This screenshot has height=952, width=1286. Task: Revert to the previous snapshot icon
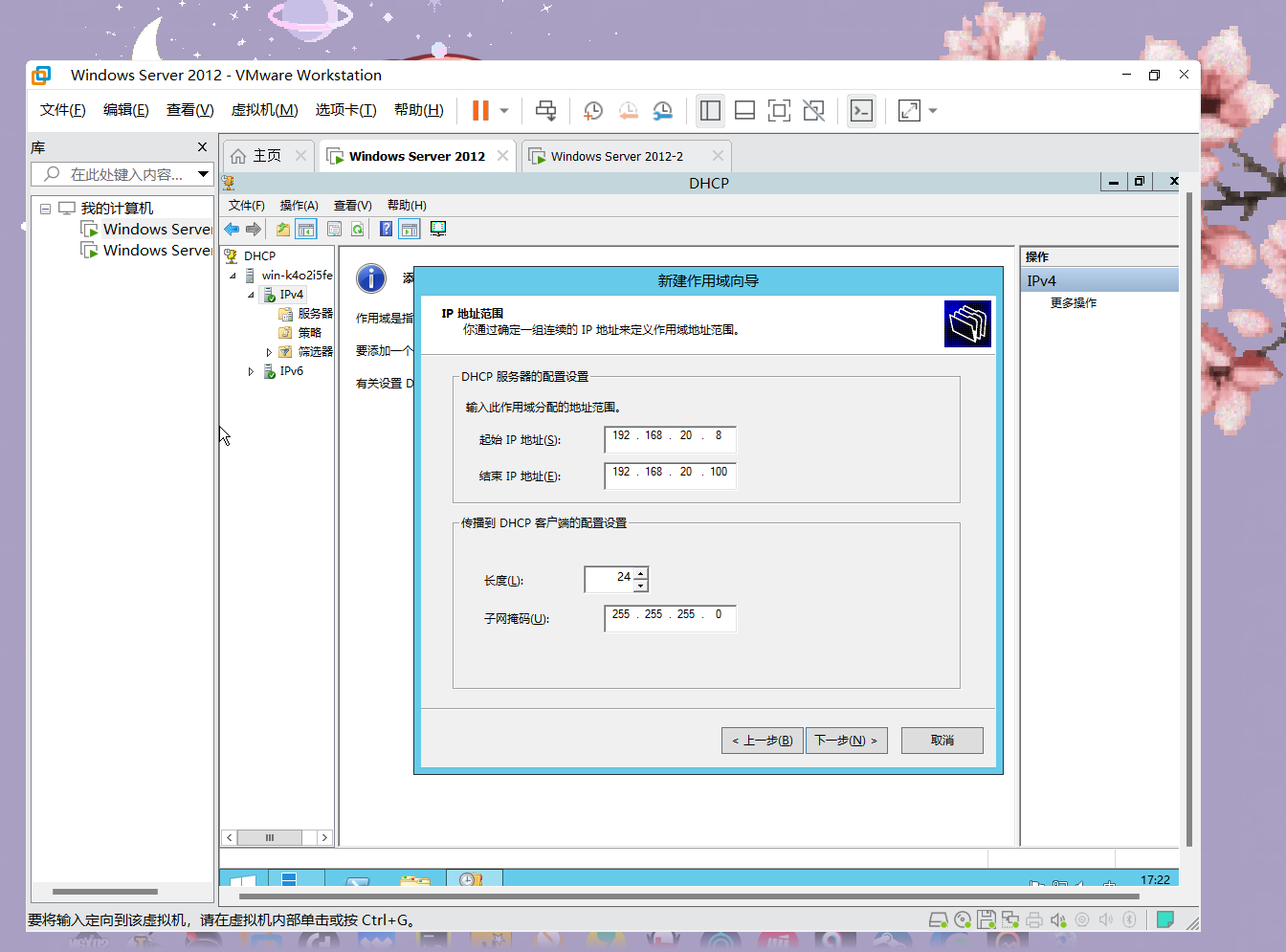click(x=628, y=111)
